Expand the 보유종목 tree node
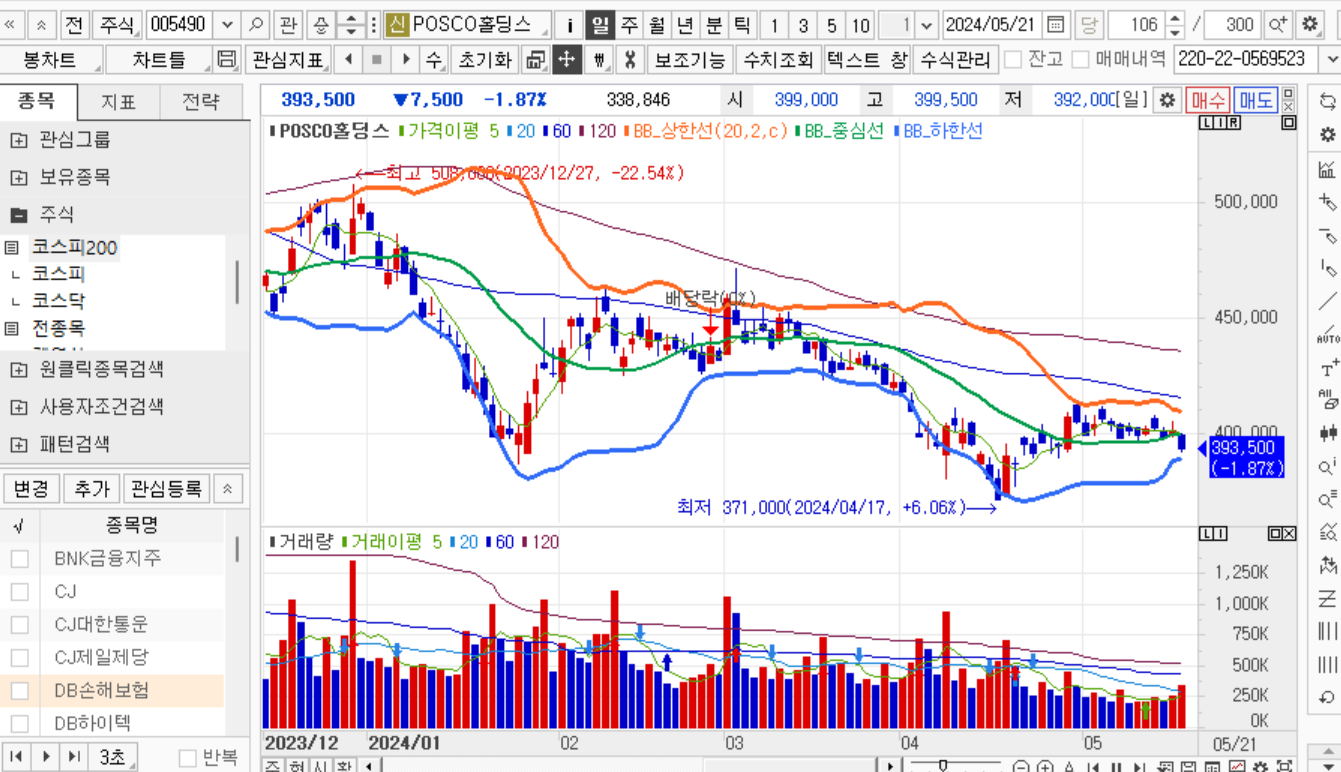Image resolution: width=1341 pixels, height=772 pixels. (x=18, y=178)
